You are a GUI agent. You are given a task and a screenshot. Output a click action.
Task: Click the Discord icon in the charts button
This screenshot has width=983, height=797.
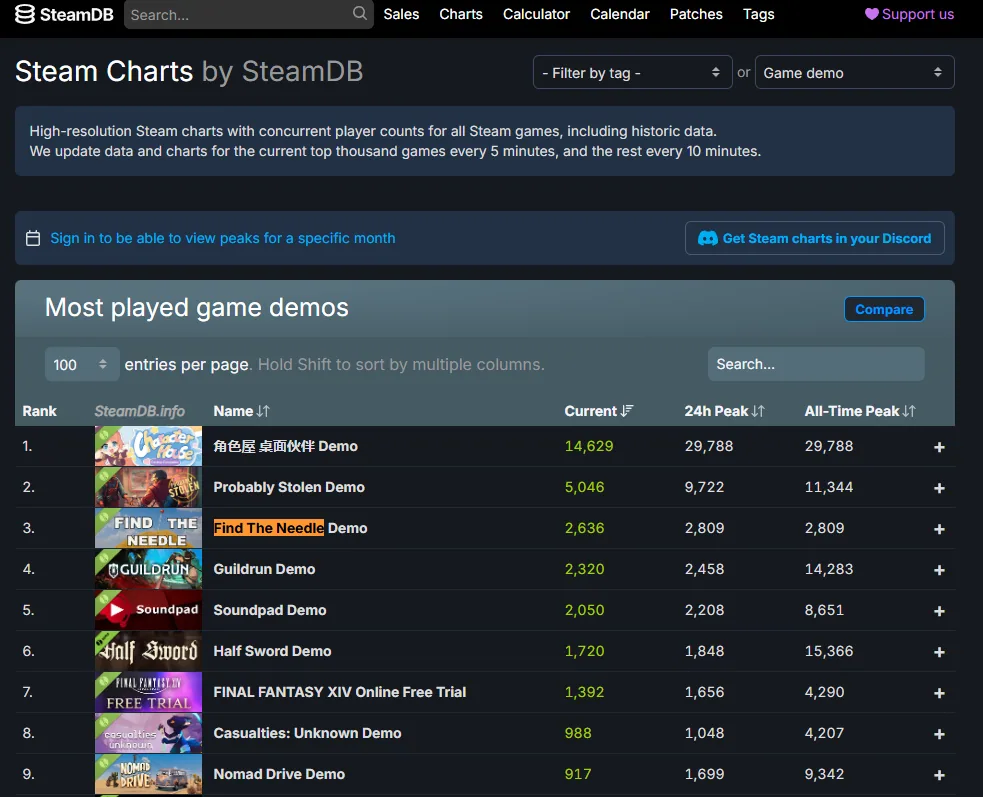(708, 238)
